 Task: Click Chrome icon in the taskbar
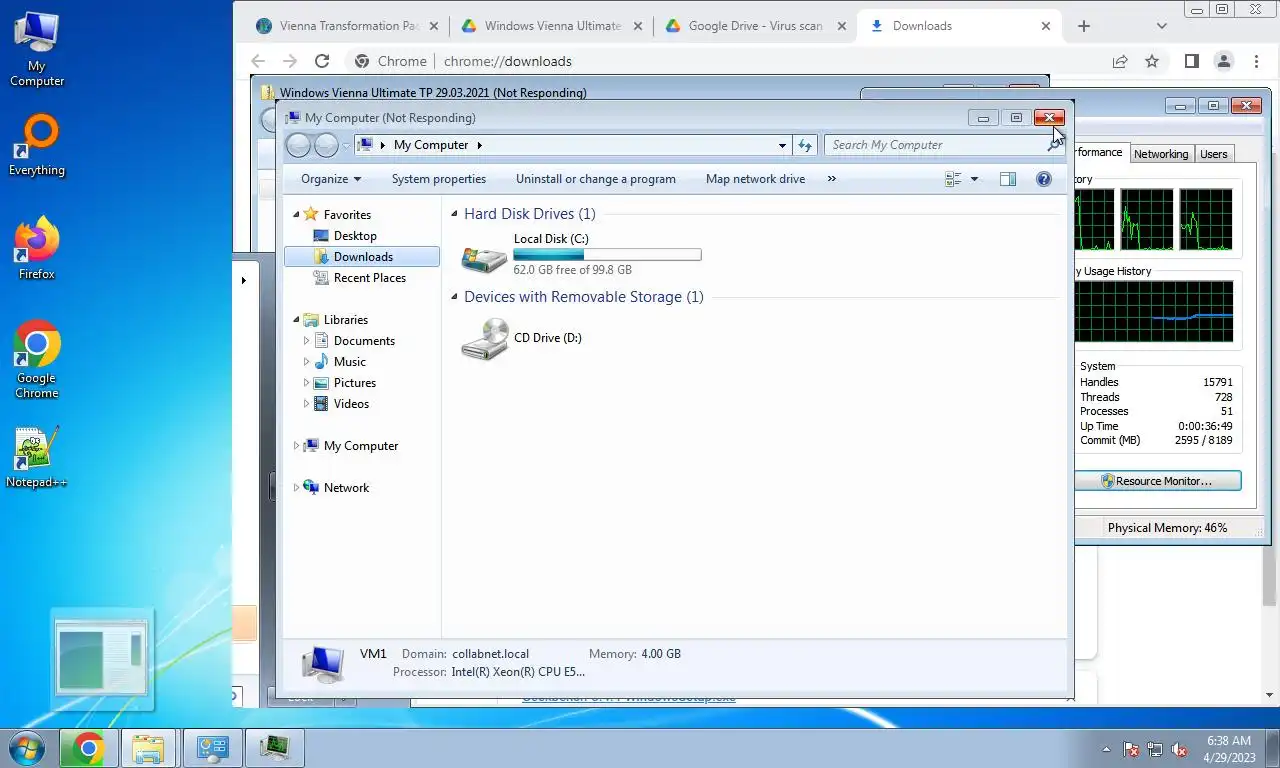click(88, 748)
